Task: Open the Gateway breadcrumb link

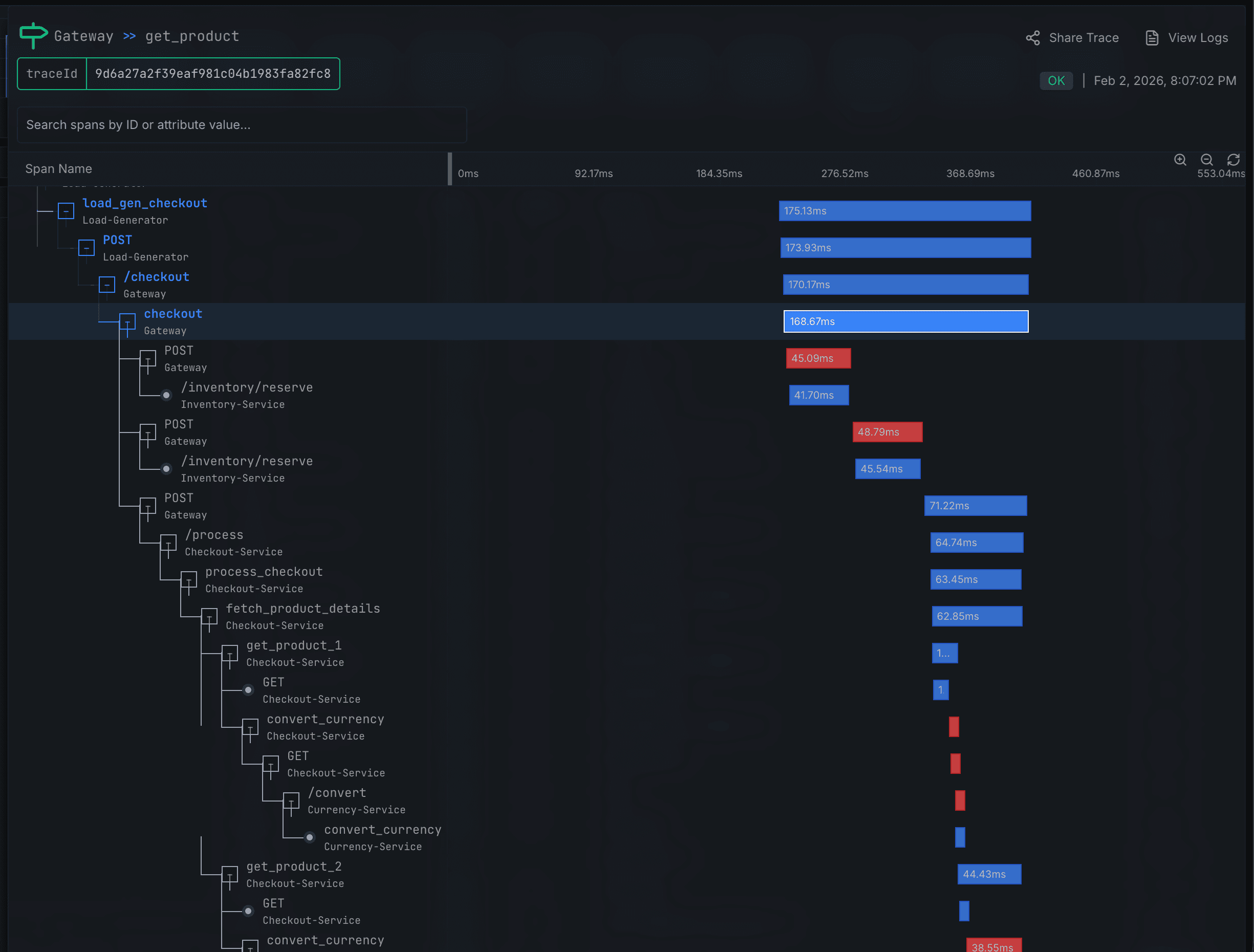Action: [x=83, y=36]
